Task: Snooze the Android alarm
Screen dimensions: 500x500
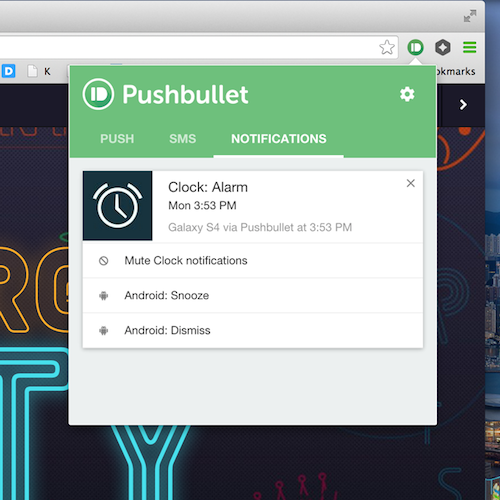Action: coord(253,295)
